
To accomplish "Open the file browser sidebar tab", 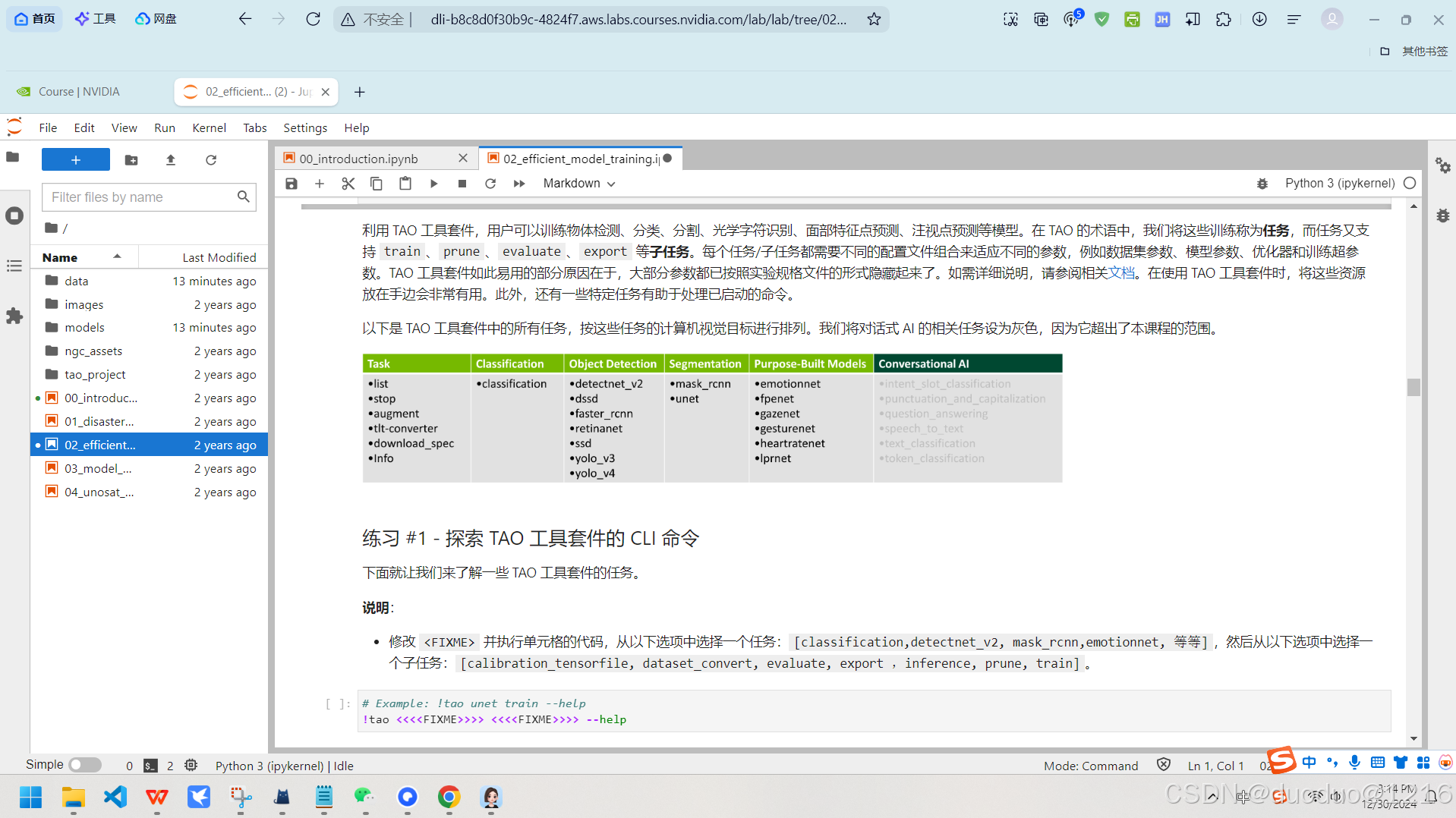I will pos(14,158).
